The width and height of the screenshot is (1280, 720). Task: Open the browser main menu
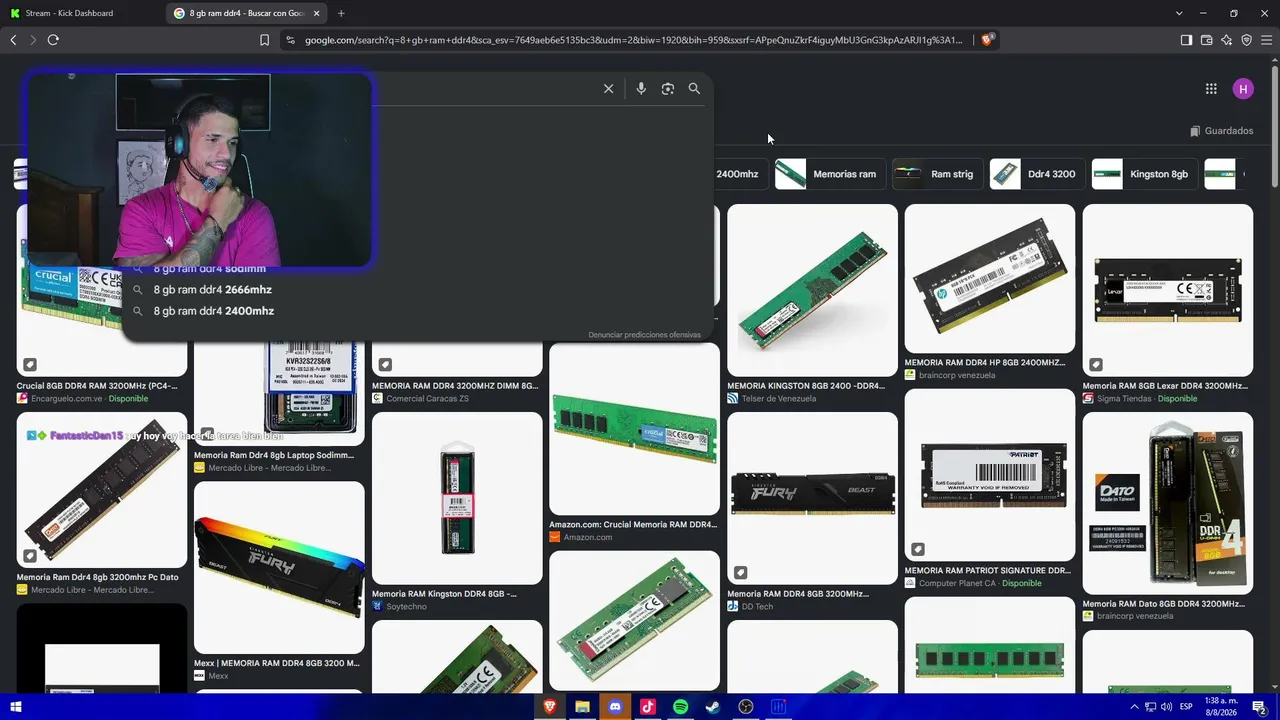(x=1266, y=40)
